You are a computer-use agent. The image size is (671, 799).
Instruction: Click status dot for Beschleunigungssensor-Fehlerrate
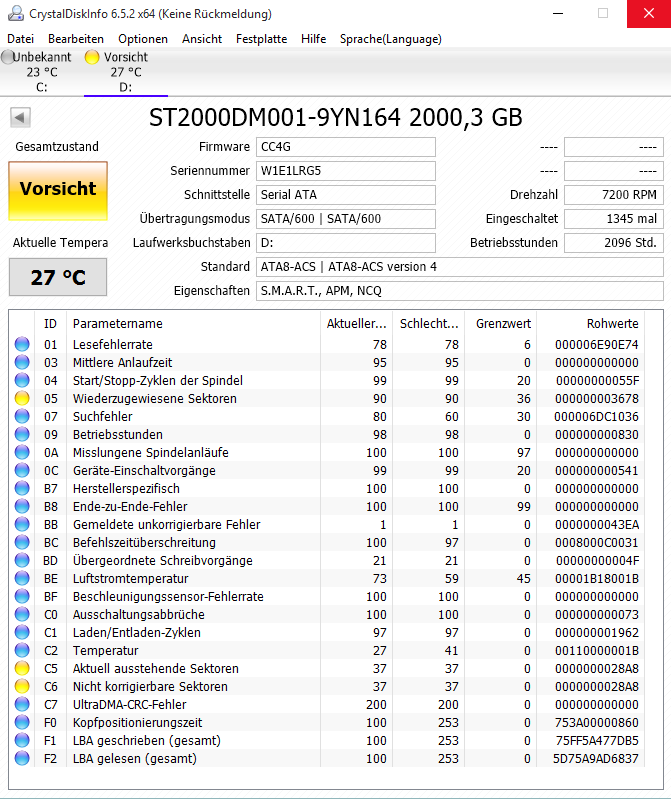pos(22,596)
